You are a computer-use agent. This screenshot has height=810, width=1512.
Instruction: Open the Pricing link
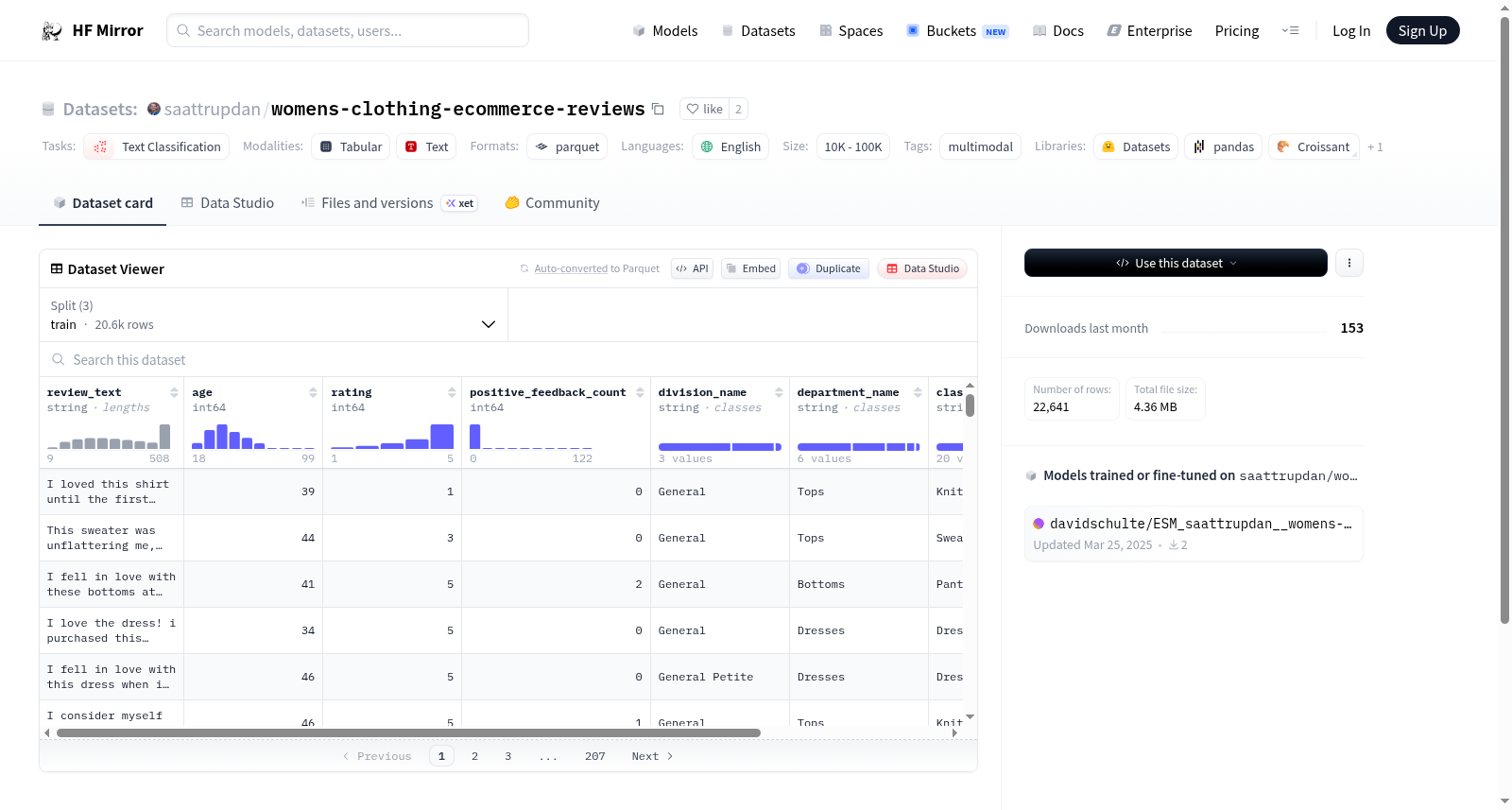(x=1237, y=31)
